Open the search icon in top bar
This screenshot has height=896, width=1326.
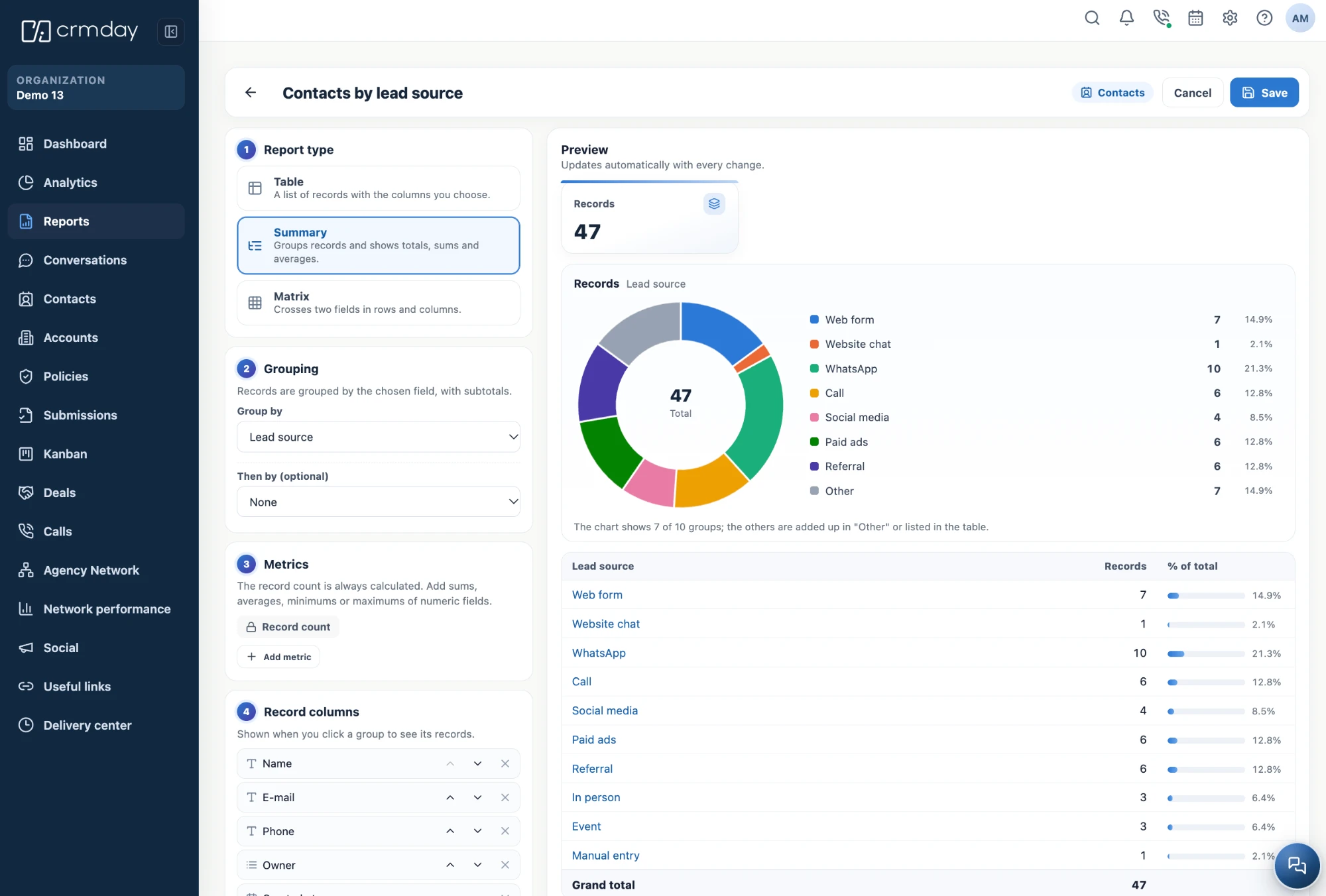point(1092,18)
